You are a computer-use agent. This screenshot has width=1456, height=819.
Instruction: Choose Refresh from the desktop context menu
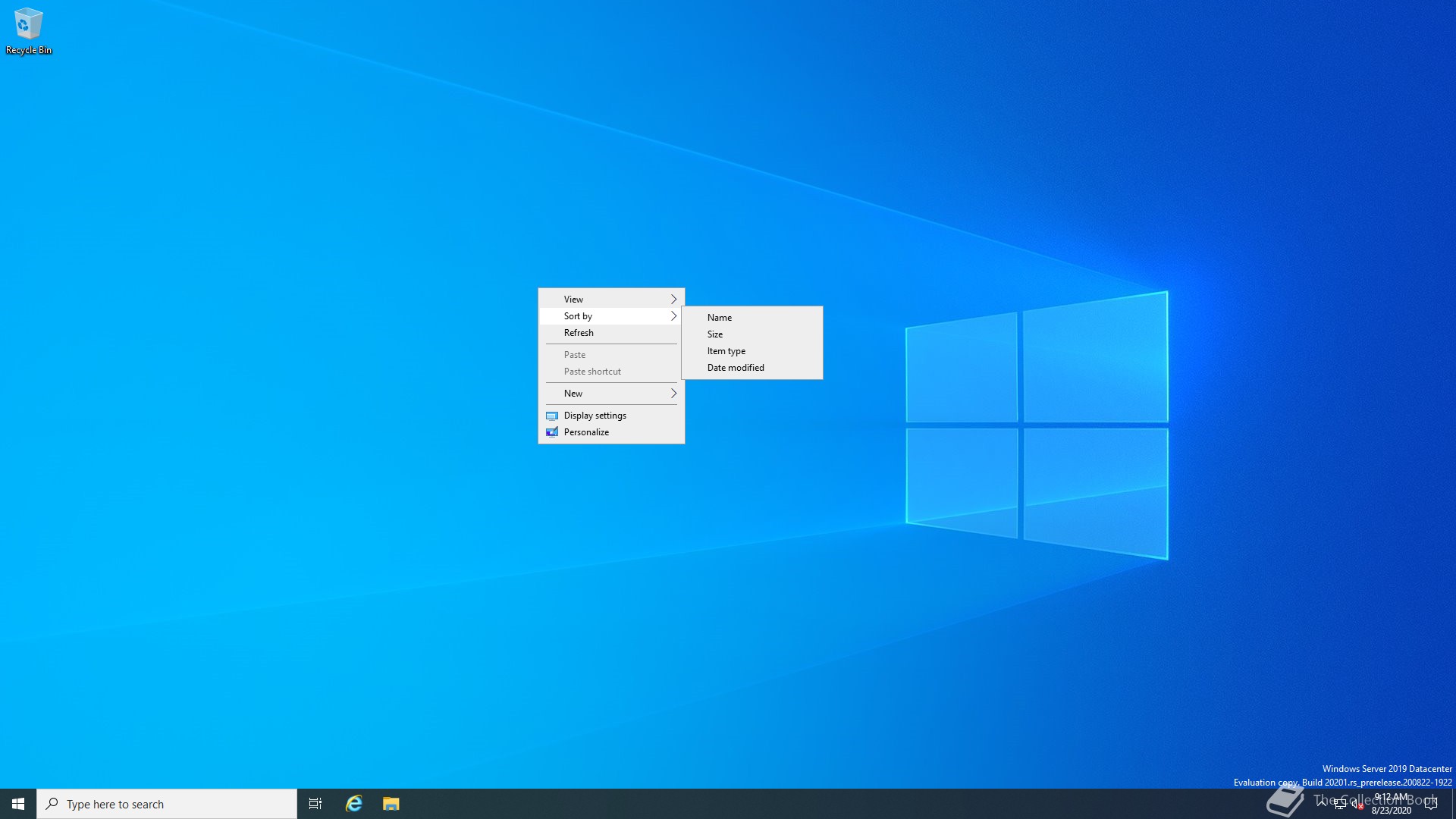click(x=611, y=333)
